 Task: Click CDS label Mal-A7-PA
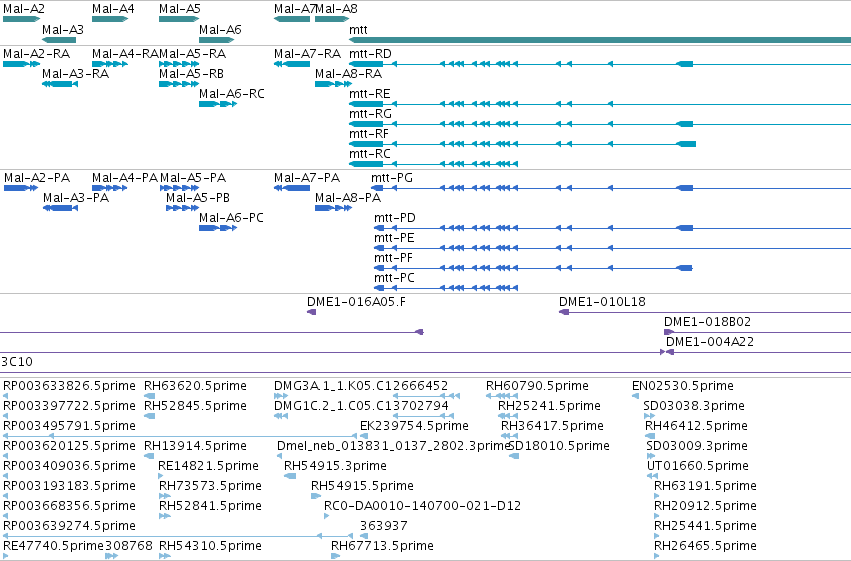pyautogui.click(x=307, y=178)
